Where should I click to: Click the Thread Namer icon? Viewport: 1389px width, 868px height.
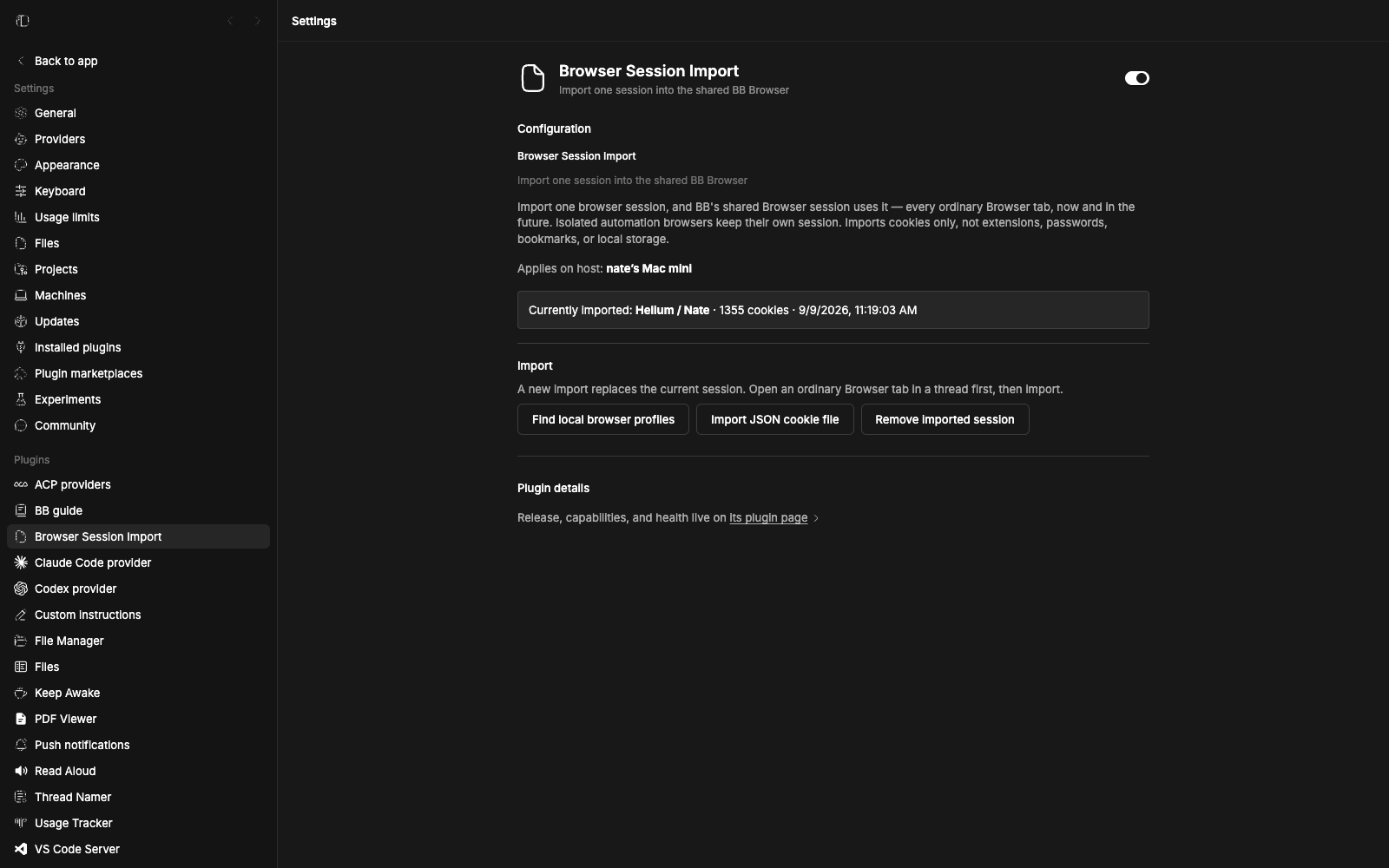21,797
